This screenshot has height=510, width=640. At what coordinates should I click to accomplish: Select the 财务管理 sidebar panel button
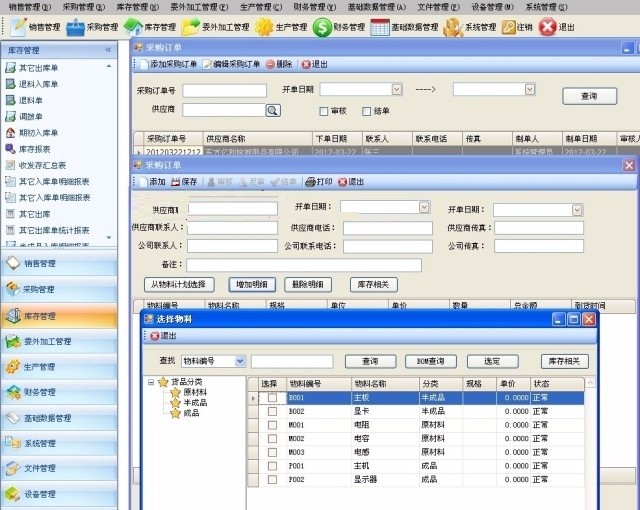tap(59, 392)
